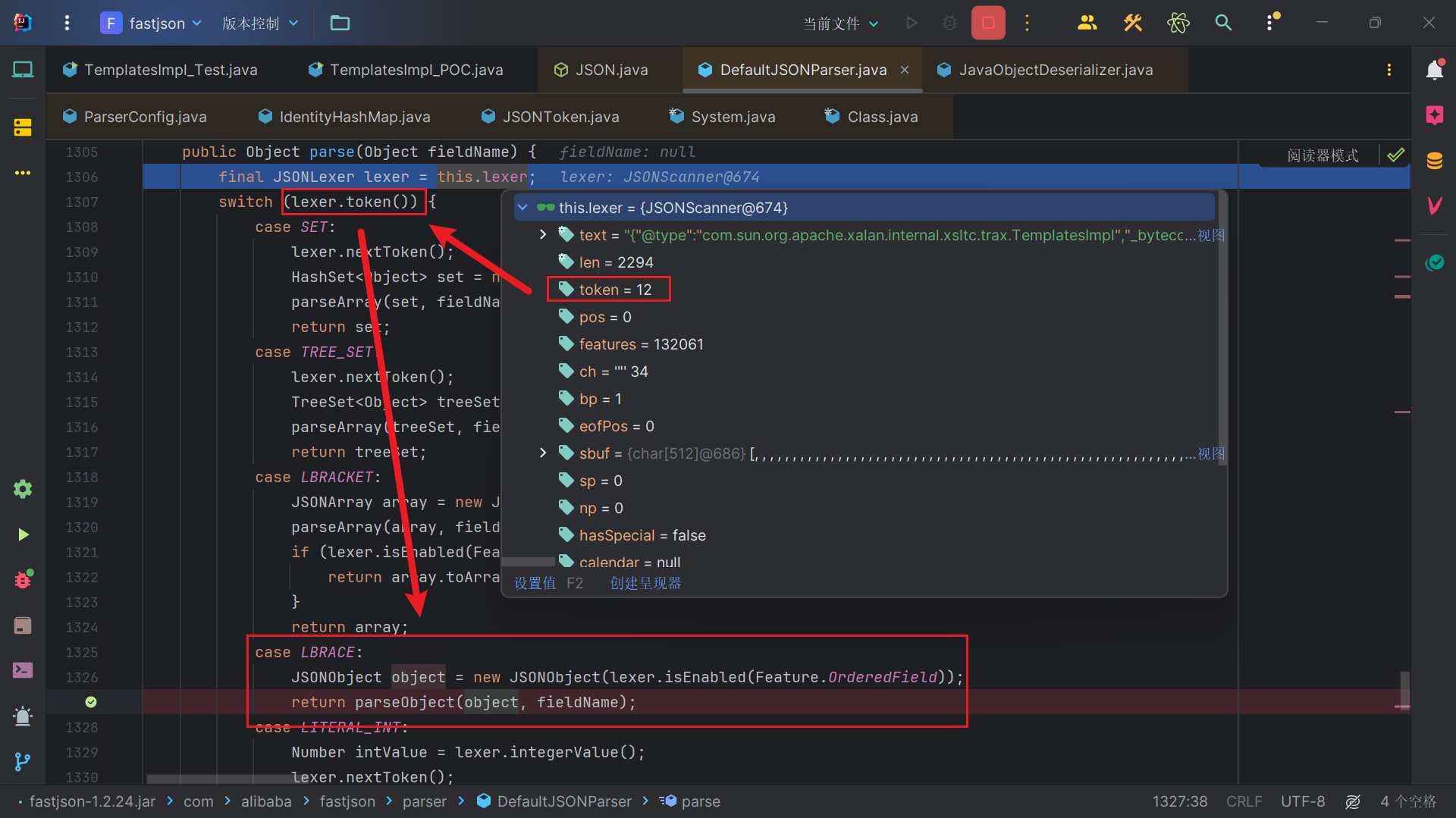The height and width of the screenshot is (818, 1456).
Task: Click the open folder icon in toolbar
Action: click(340, 23)
